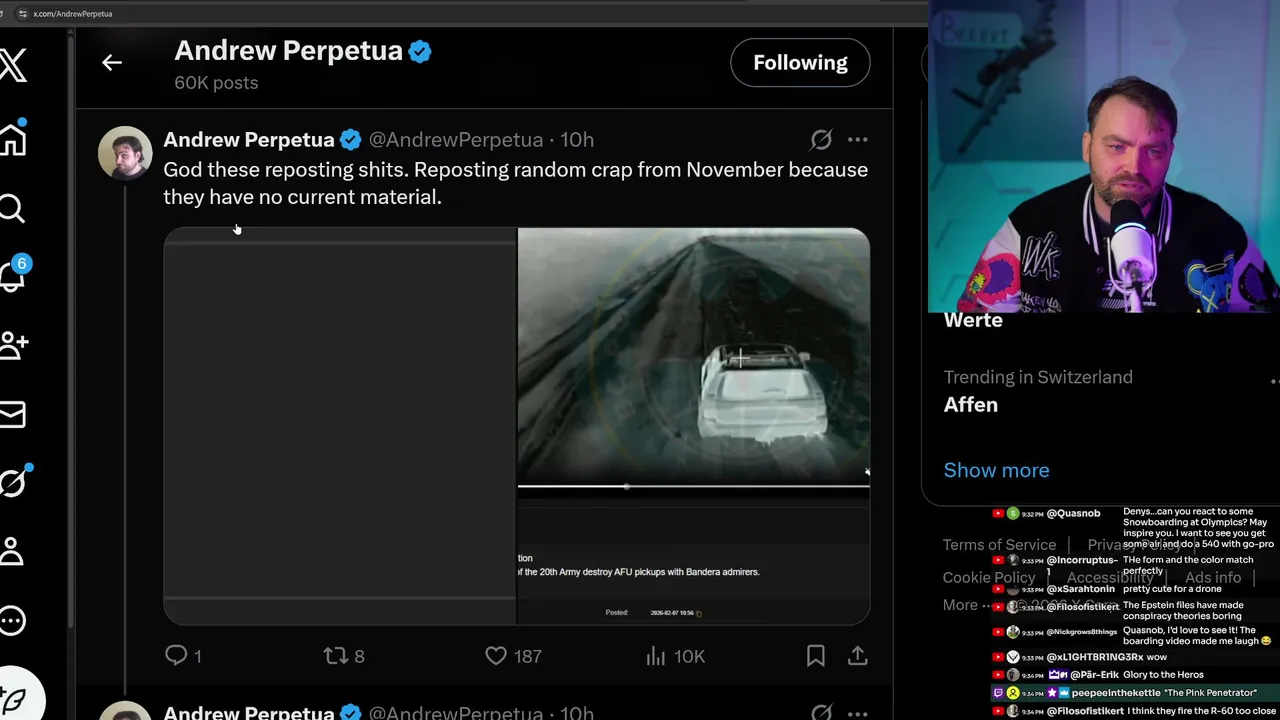Click the video progress bar in the image
Viewport: 1280px width, 720px height.
coord(693,486)
